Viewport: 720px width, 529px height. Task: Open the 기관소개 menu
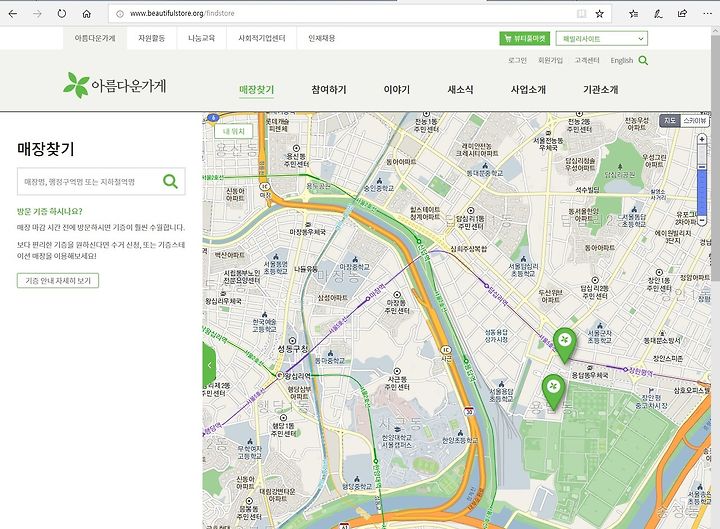(601, 90)
